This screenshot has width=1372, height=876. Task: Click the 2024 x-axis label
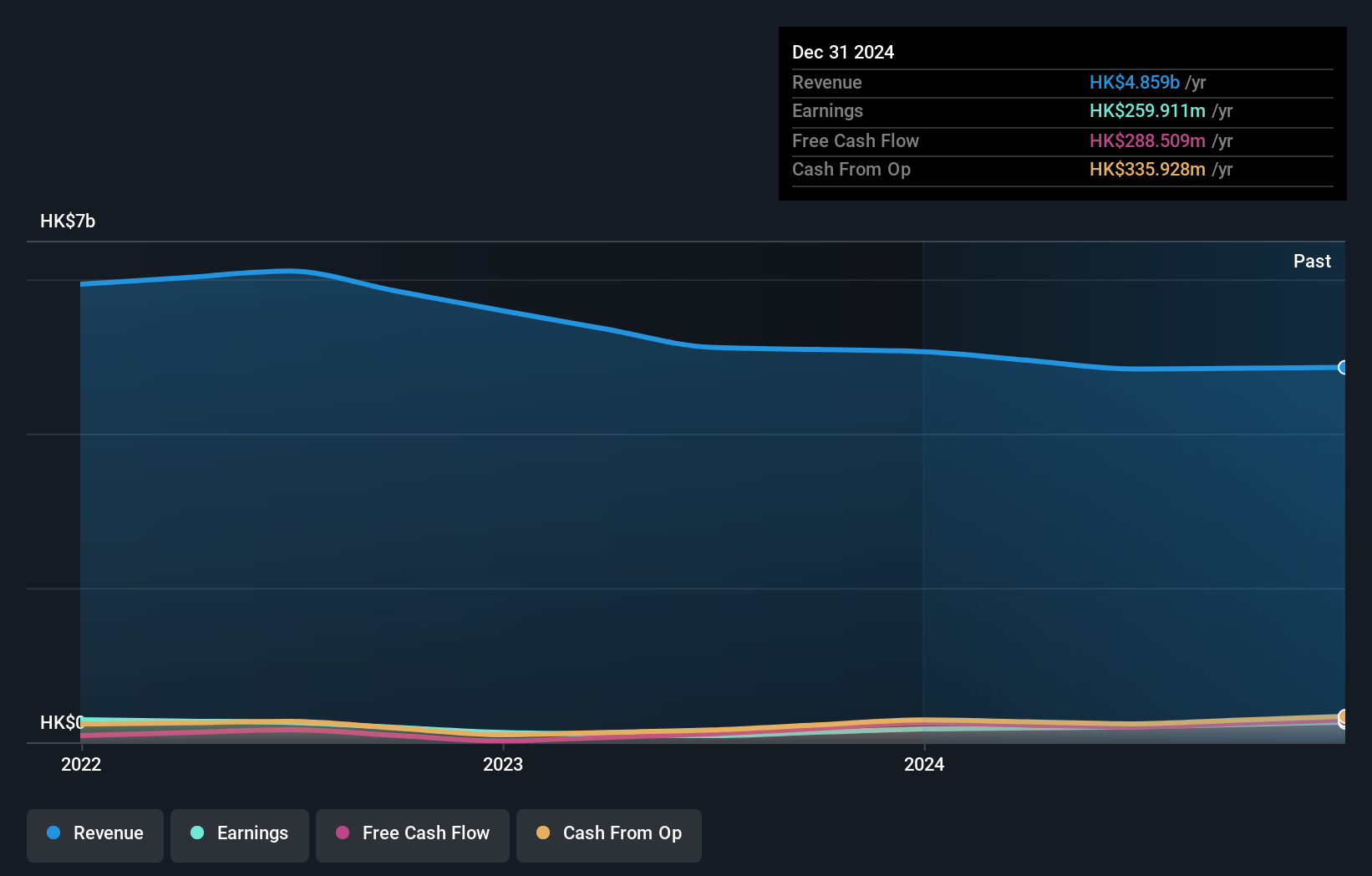(x=924, y=764)
